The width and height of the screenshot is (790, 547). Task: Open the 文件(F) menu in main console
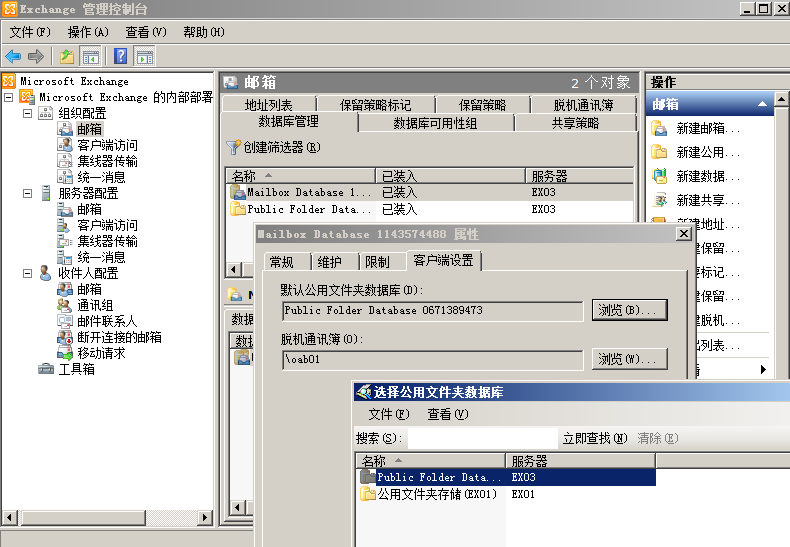(30, 32)
